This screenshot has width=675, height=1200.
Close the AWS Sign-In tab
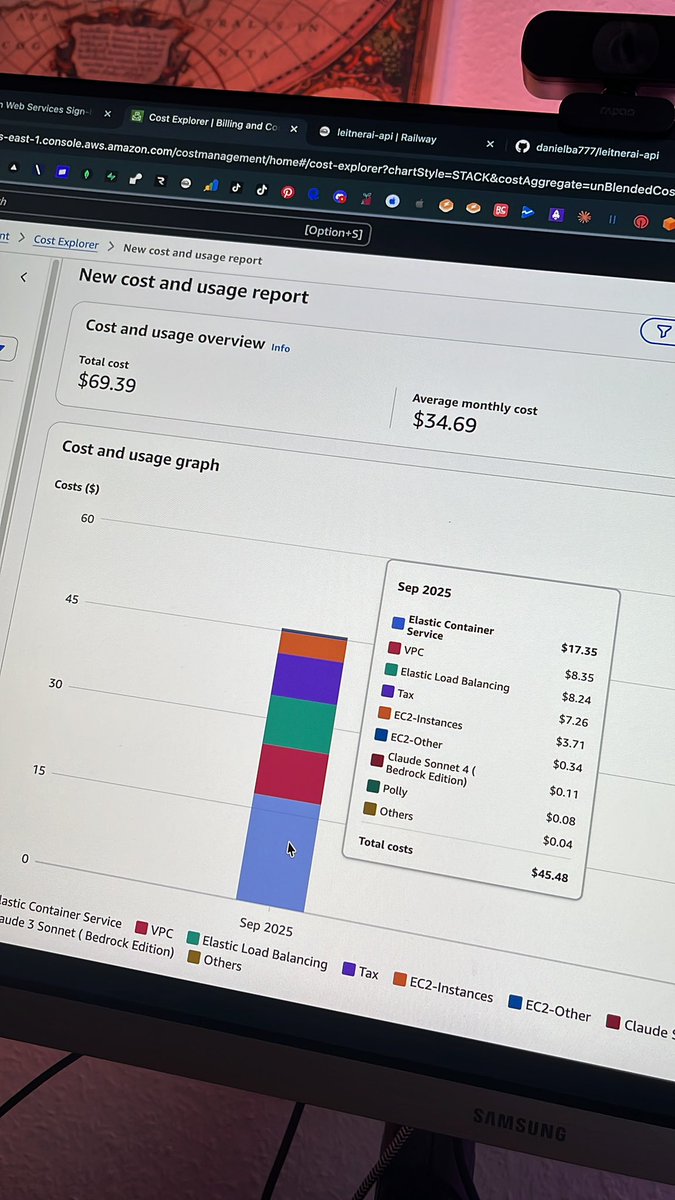tap(107, 114)
